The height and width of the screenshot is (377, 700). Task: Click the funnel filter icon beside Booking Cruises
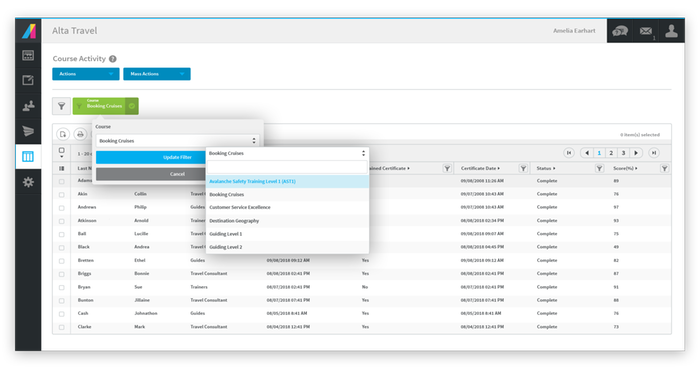coord(62,106)
